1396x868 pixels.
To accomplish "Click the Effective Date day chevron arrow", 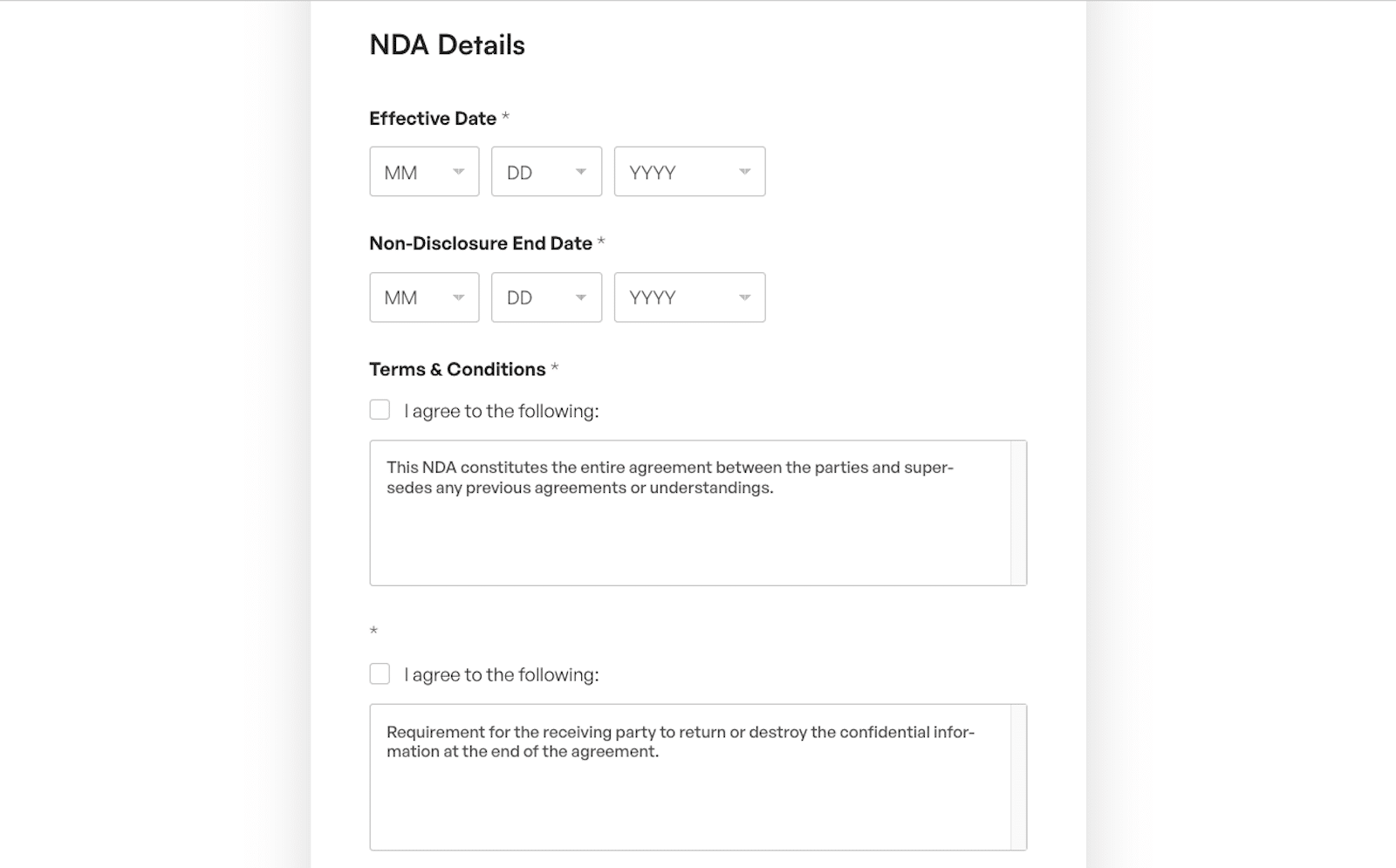I will (582, 172).
